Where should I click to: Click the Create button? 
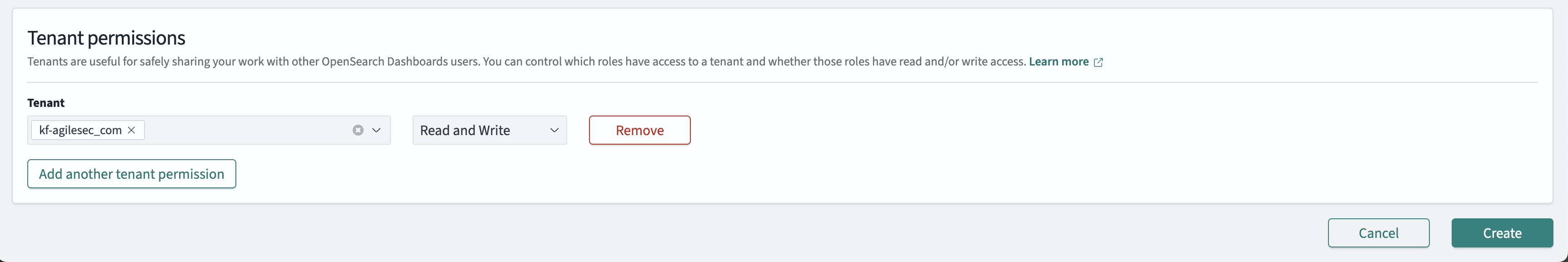[1502, 233]
